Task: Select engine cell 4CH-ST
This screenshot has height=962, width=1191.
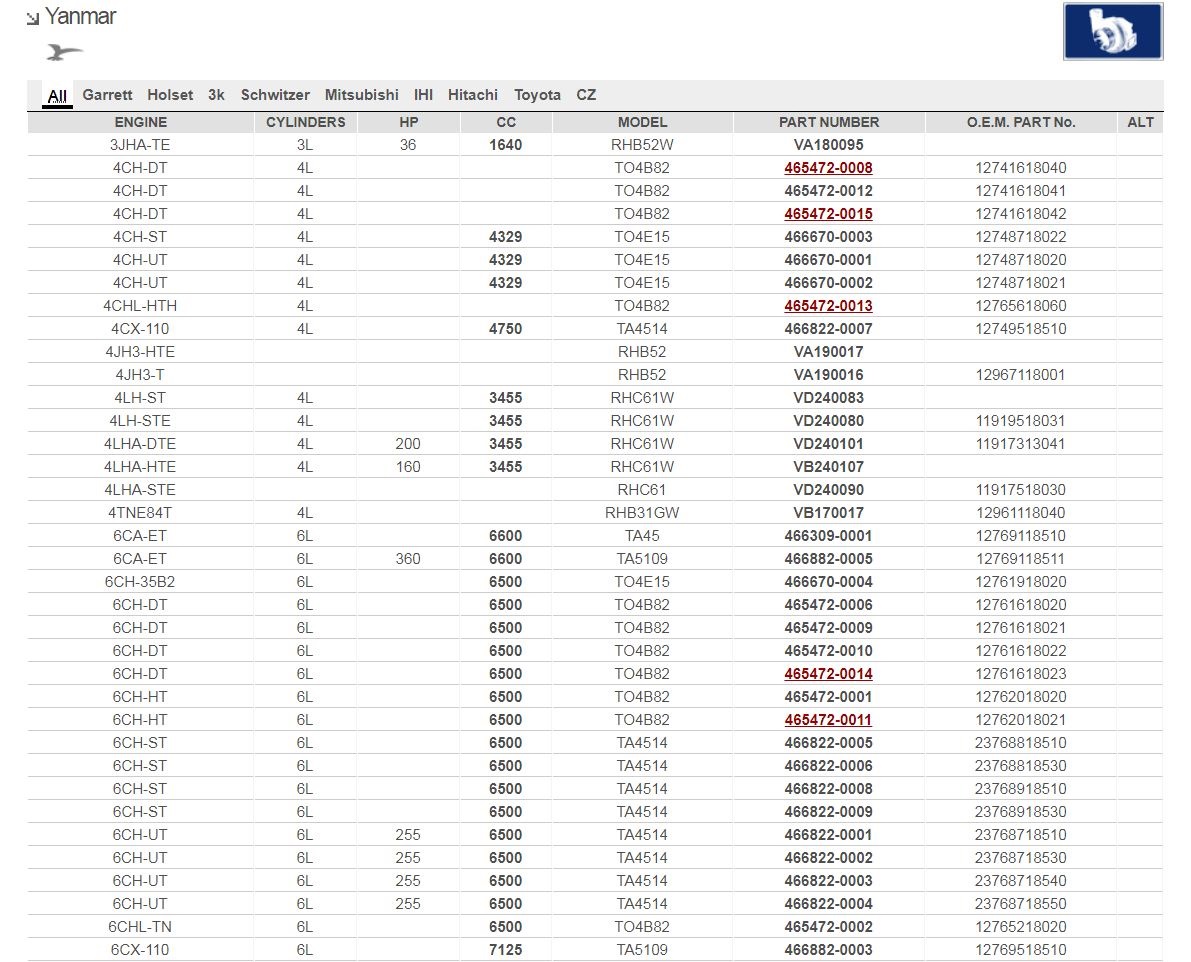Action: (140, 237)
